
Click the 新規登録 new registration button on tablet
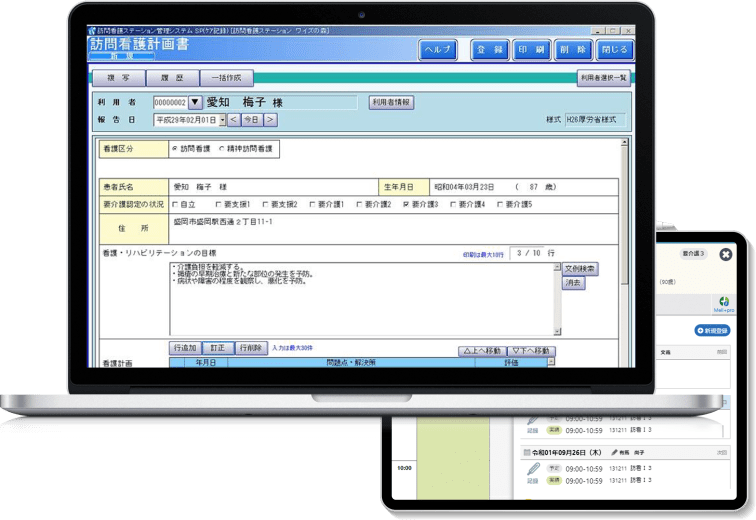(712, 331)
